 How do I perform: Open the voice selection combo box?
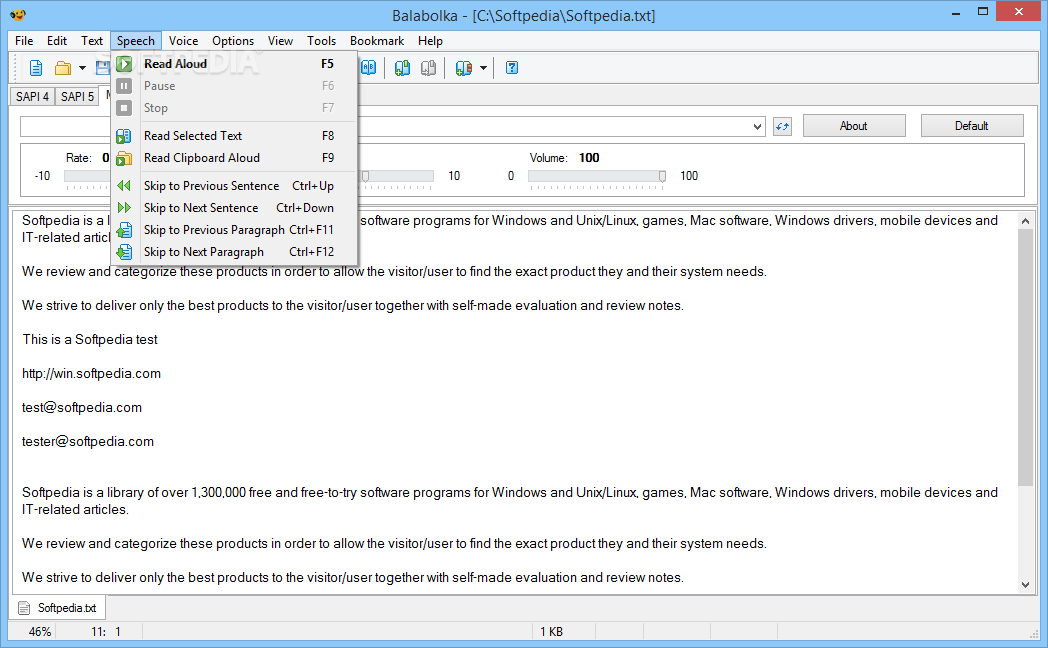tap(757, 126)
